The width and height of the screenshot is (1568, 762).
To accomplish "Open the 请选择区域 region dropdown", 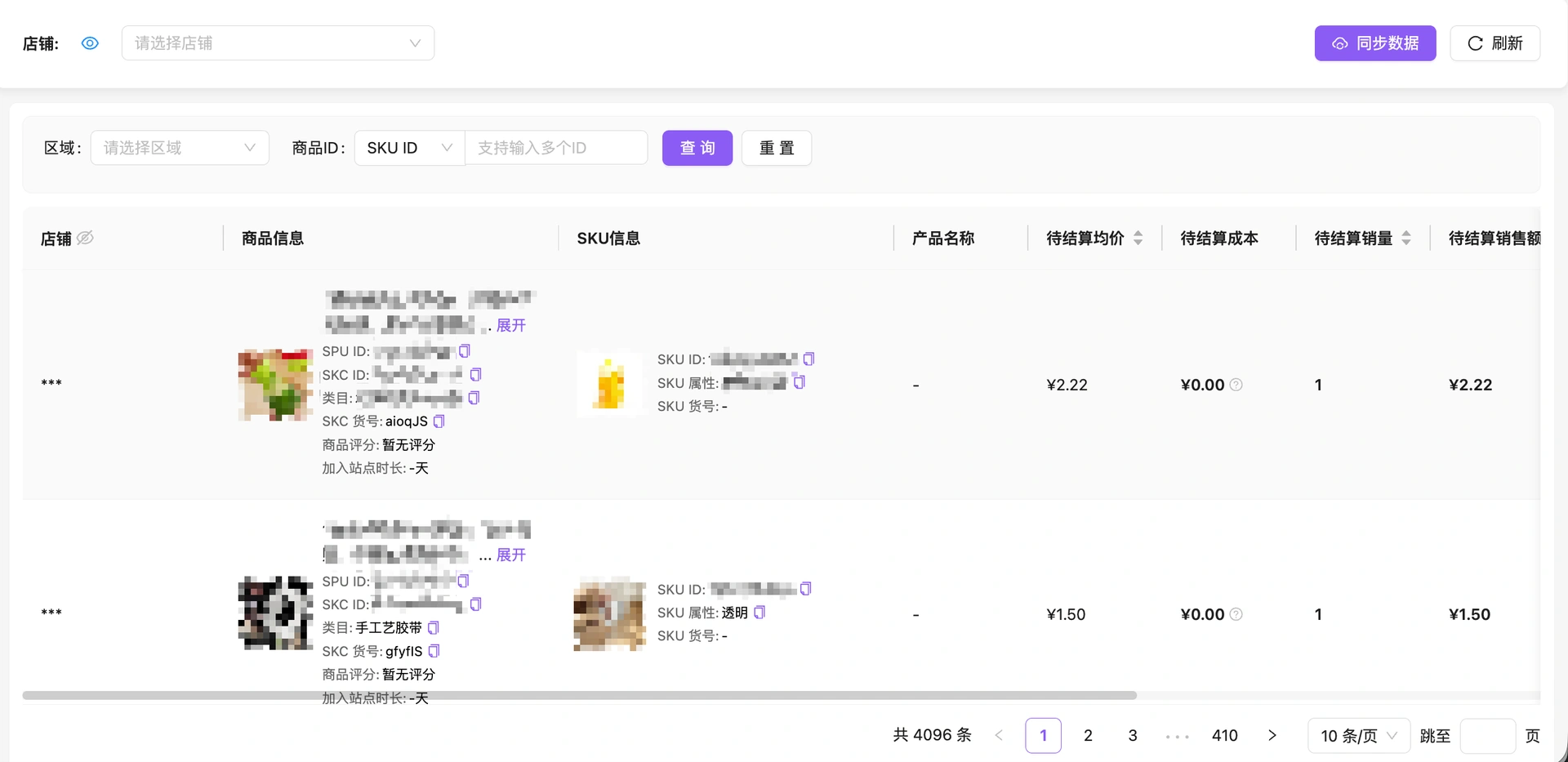I will [x=180, y=148].
